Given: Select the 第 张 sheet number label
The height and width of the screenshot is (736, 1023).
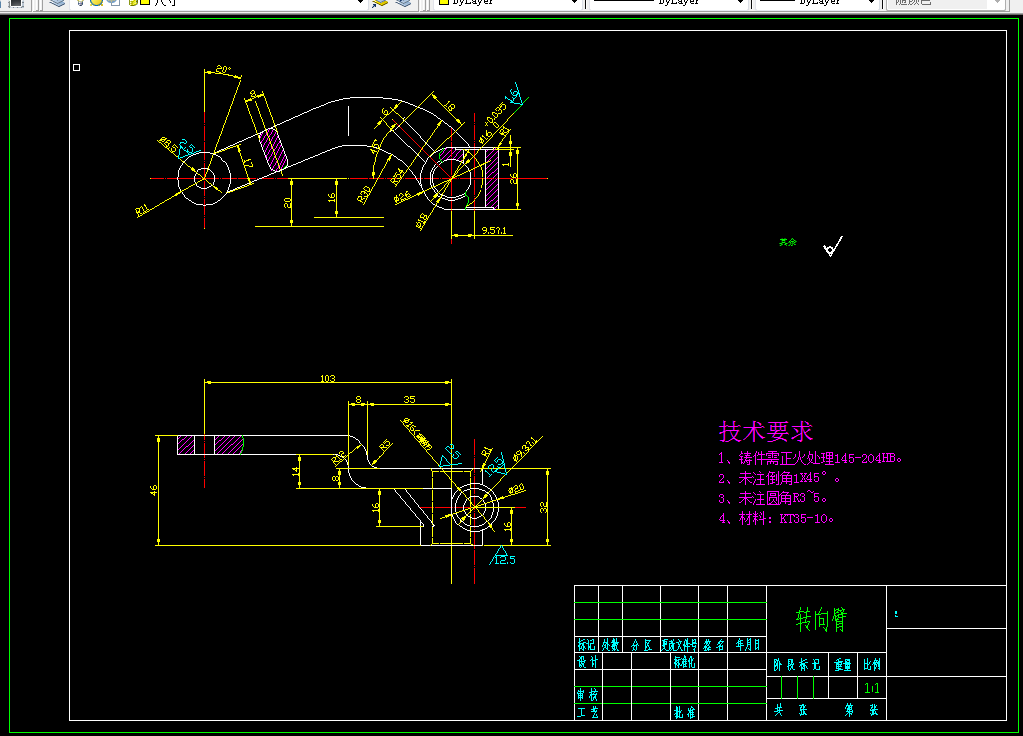Looking at the screenshot, I should coord(861,710).
